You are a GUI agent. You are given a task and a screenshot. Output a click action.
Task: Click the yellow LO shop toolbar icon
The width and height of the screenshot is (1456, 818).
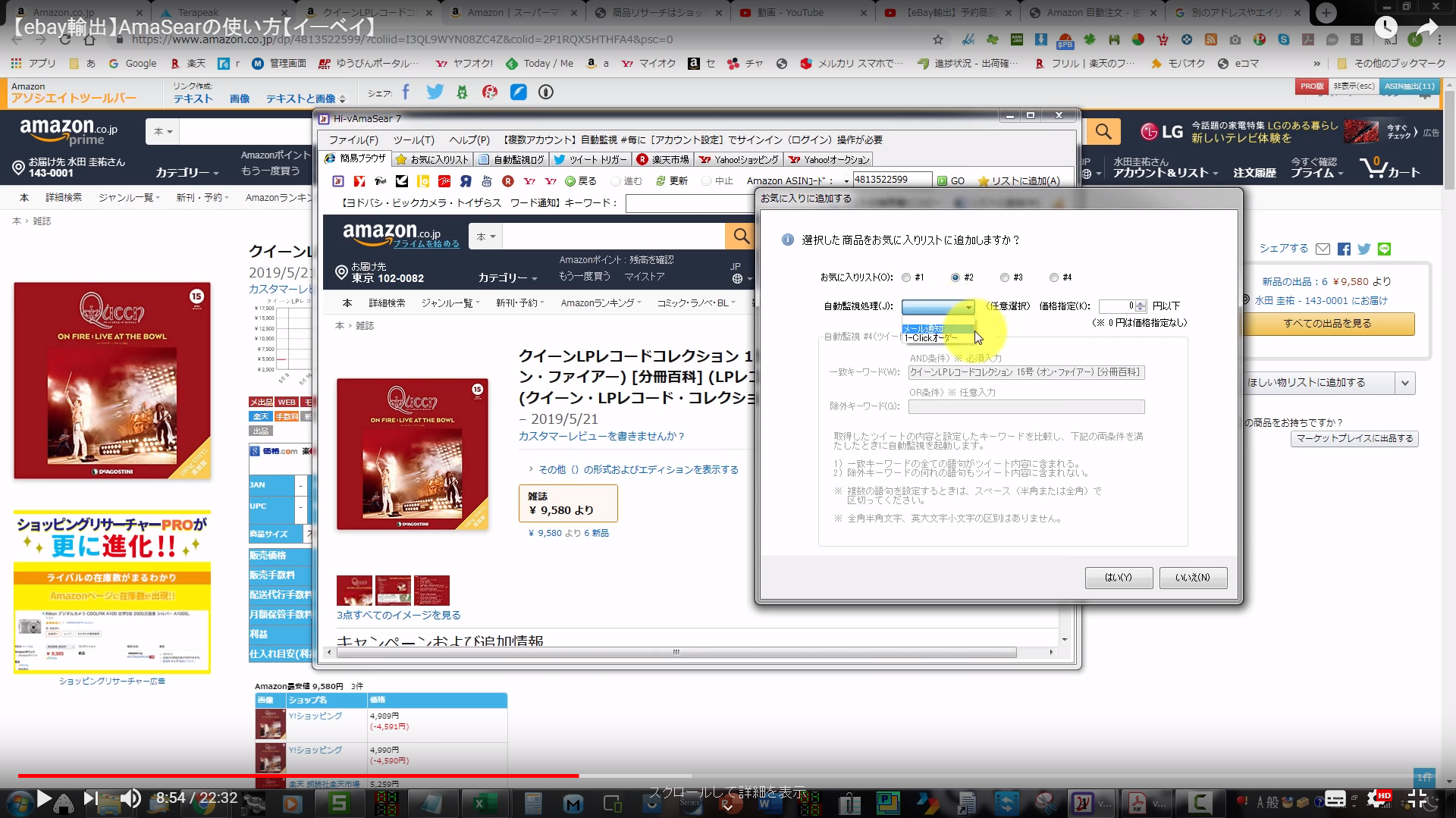pyautogui.click(x=423, y=181)
